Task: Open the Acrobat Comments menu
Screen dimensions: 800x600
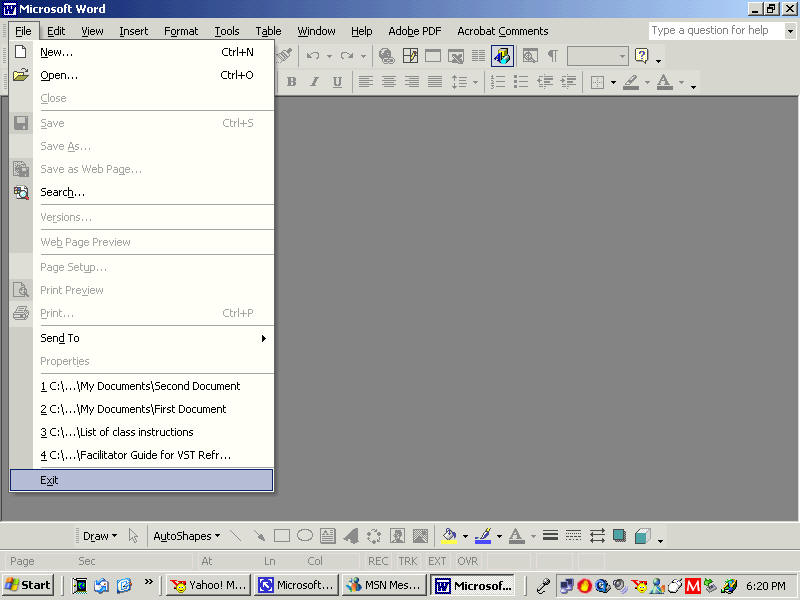Action: [503, 31]
